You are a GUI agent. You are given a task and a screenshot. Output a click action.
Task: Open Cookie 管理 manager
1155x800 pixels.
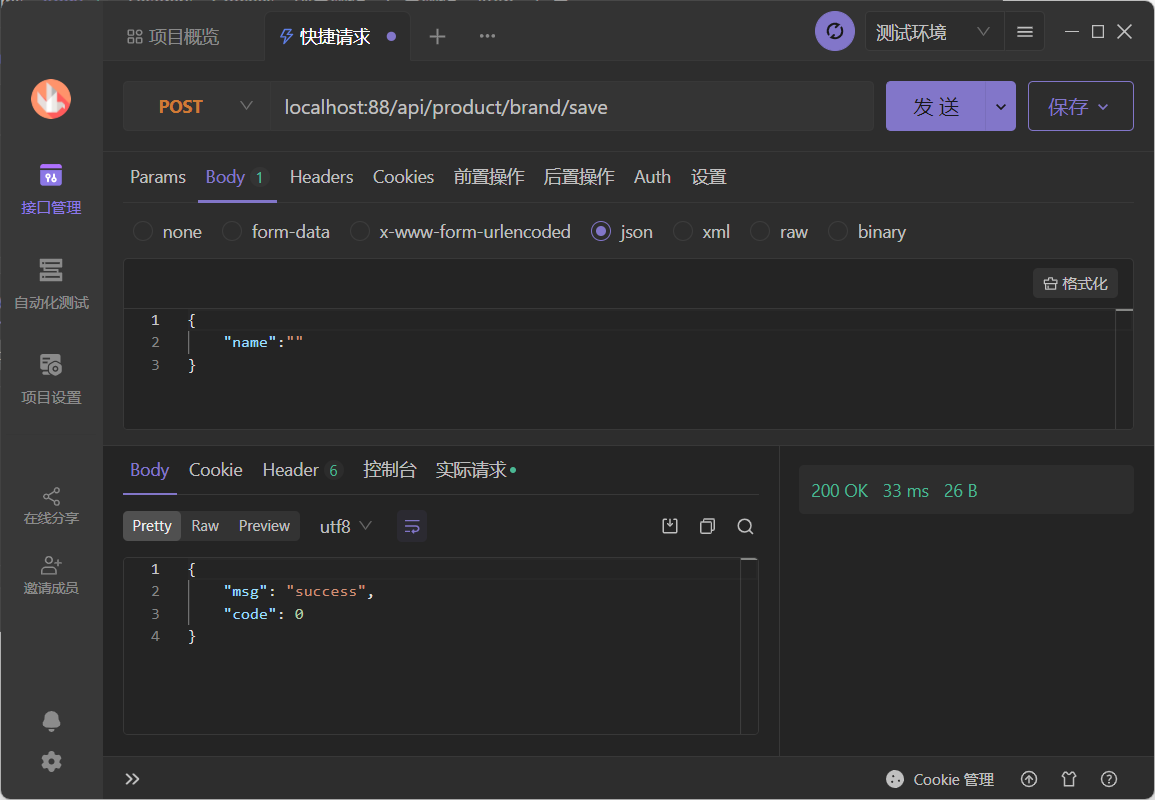tap(940, 779)
